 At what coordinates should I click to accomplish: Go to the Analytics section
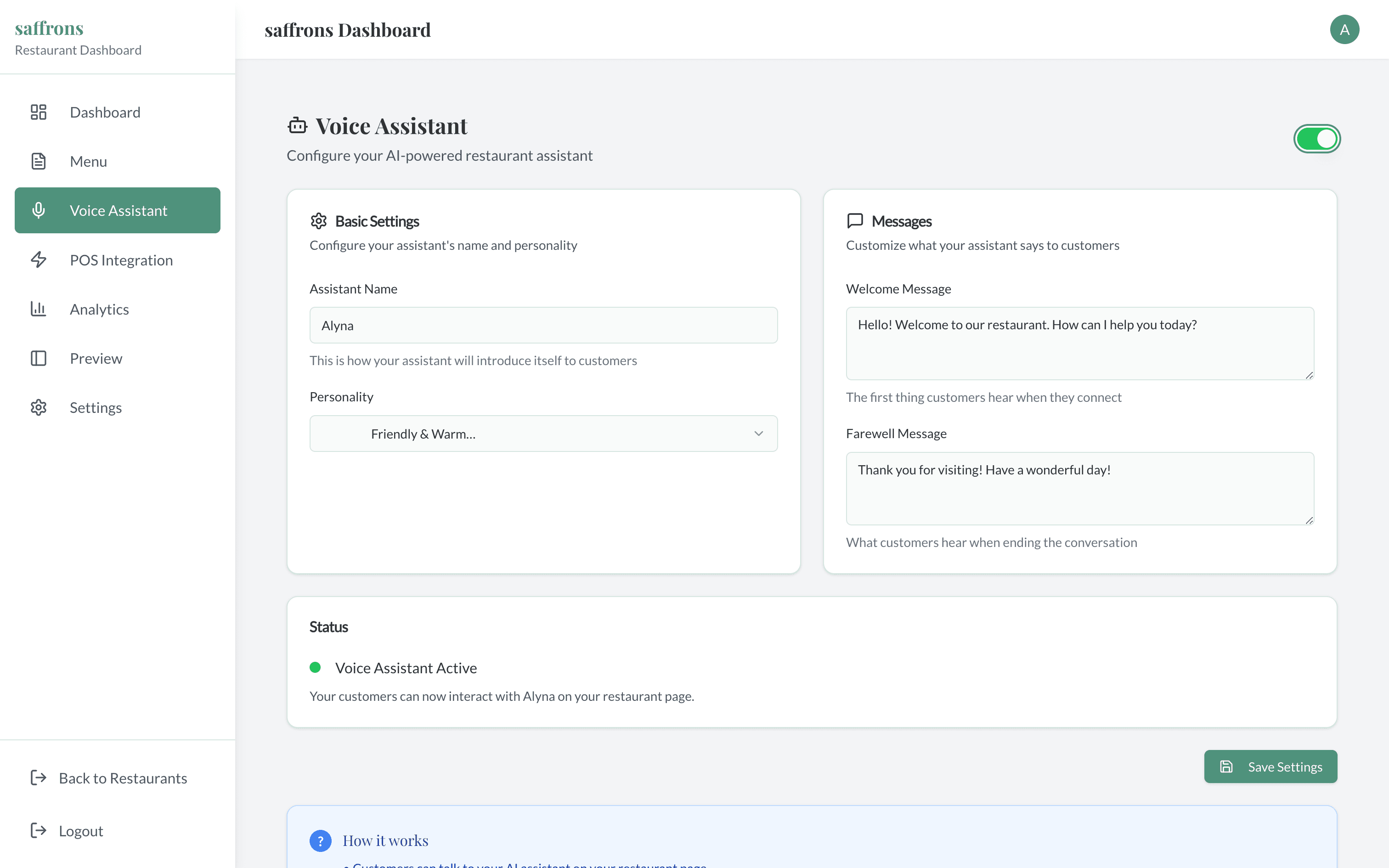coord(99,310)
